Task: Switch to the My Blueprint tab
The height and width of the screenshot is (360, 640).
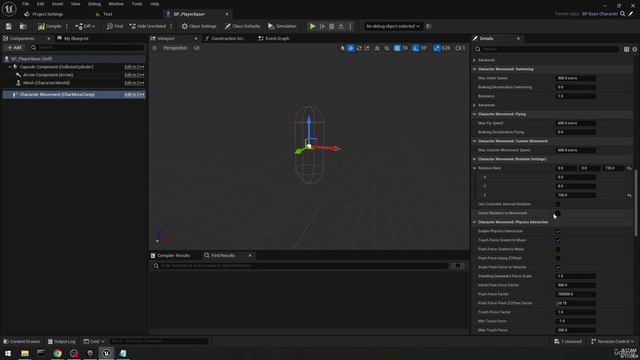Action: [x=73, y=38]
